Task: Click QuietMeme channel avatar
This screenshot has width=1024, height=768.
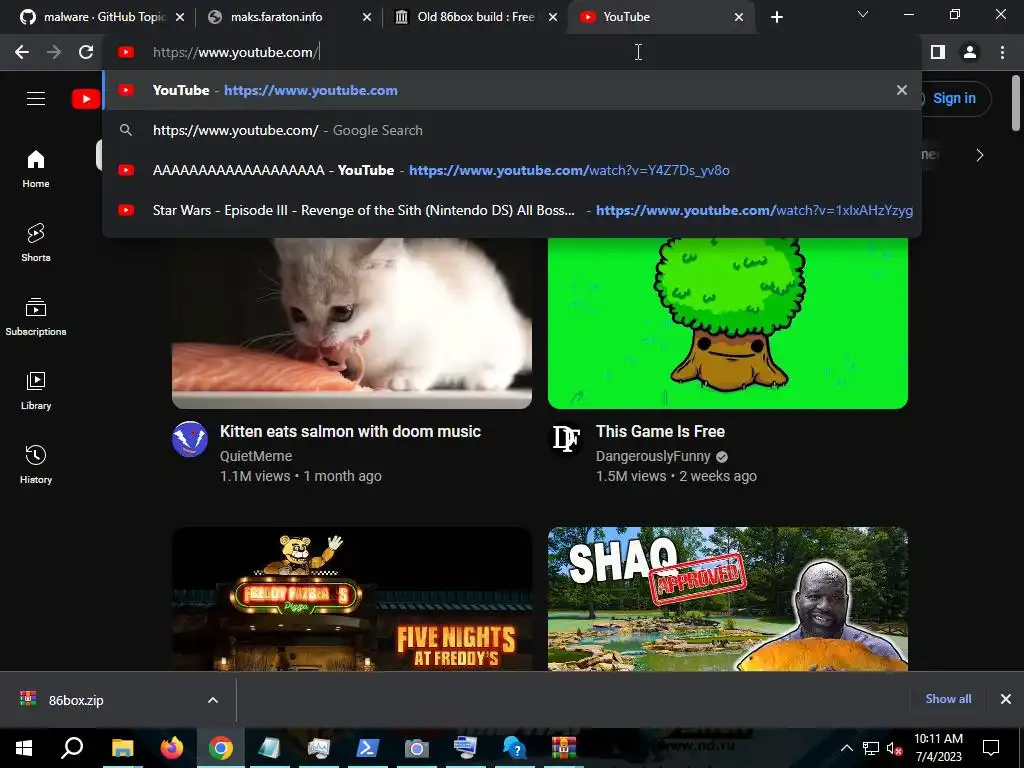Action: 190,439
